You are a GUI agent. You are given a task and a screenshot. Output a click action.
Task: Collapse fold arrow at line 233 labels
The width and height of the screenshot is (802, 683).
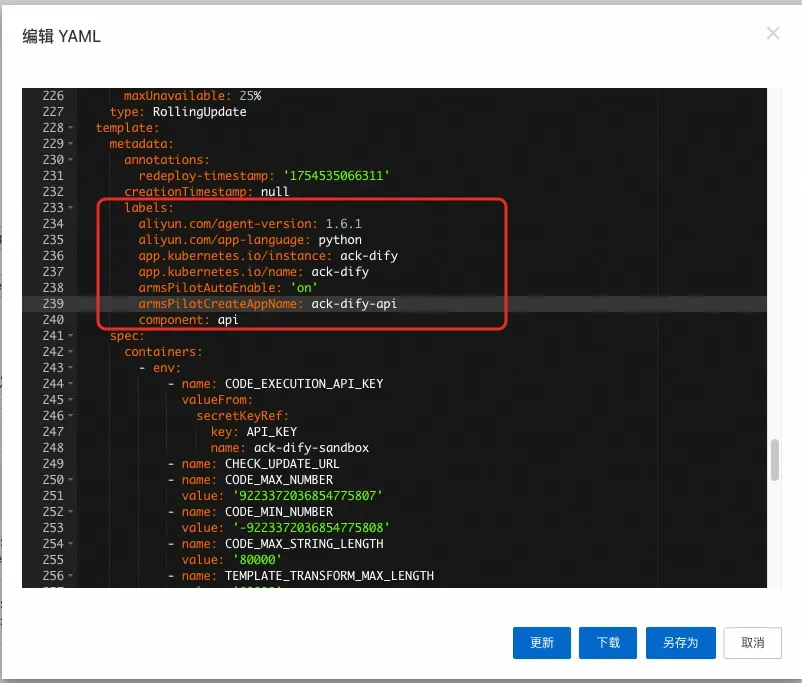71,208
